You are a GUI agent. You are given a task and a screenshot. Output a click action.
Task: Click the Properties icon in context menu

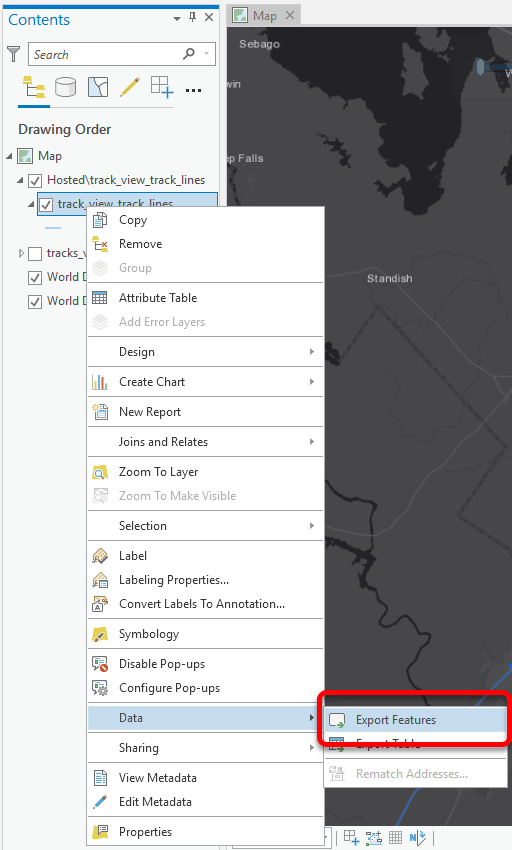pos(100,832)
